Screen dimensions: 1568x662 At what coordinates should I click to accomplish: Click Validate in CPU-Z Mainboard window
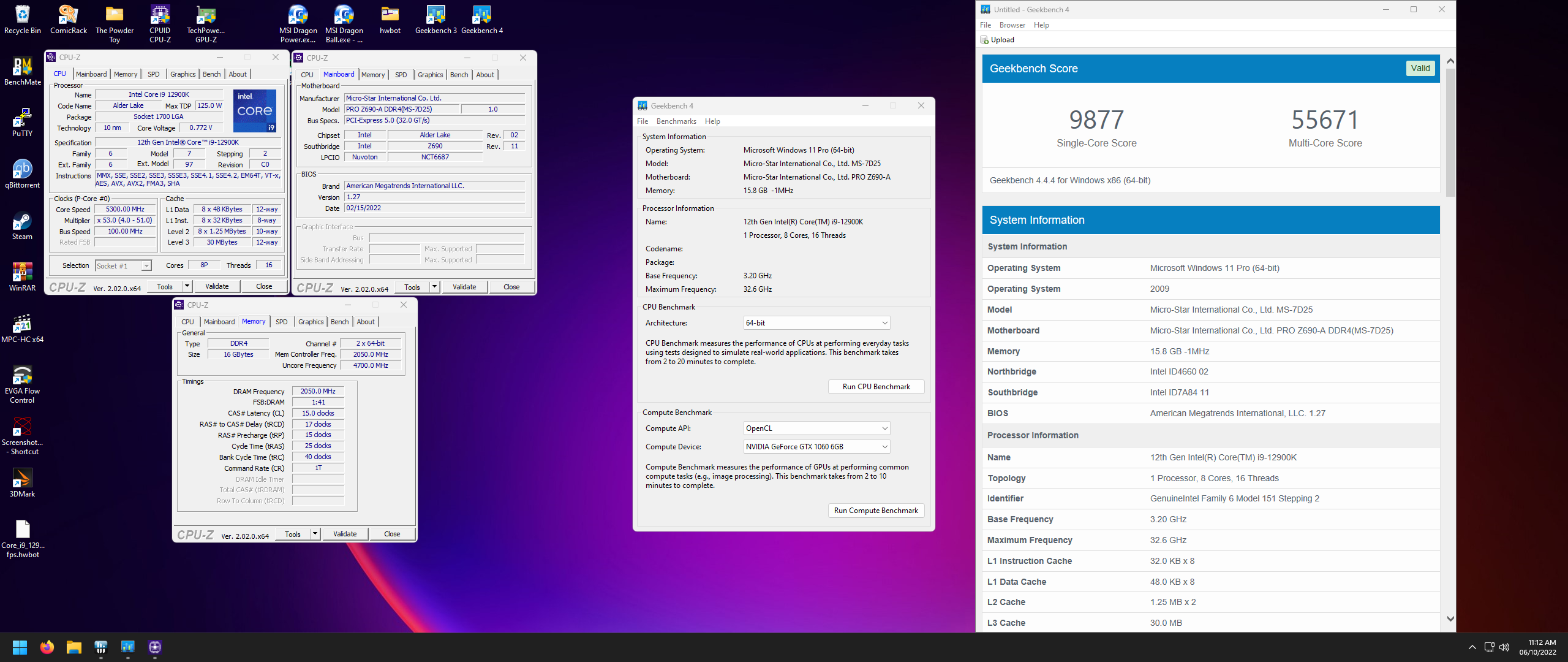pyautogui.click(x=464, y=287)
